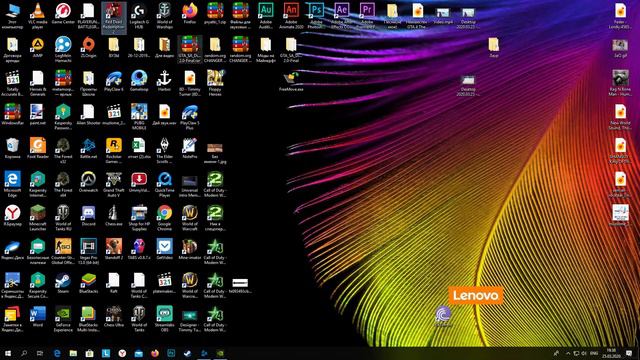Launch Grand Theft Auto V shortcut

(x=113, y=184)
